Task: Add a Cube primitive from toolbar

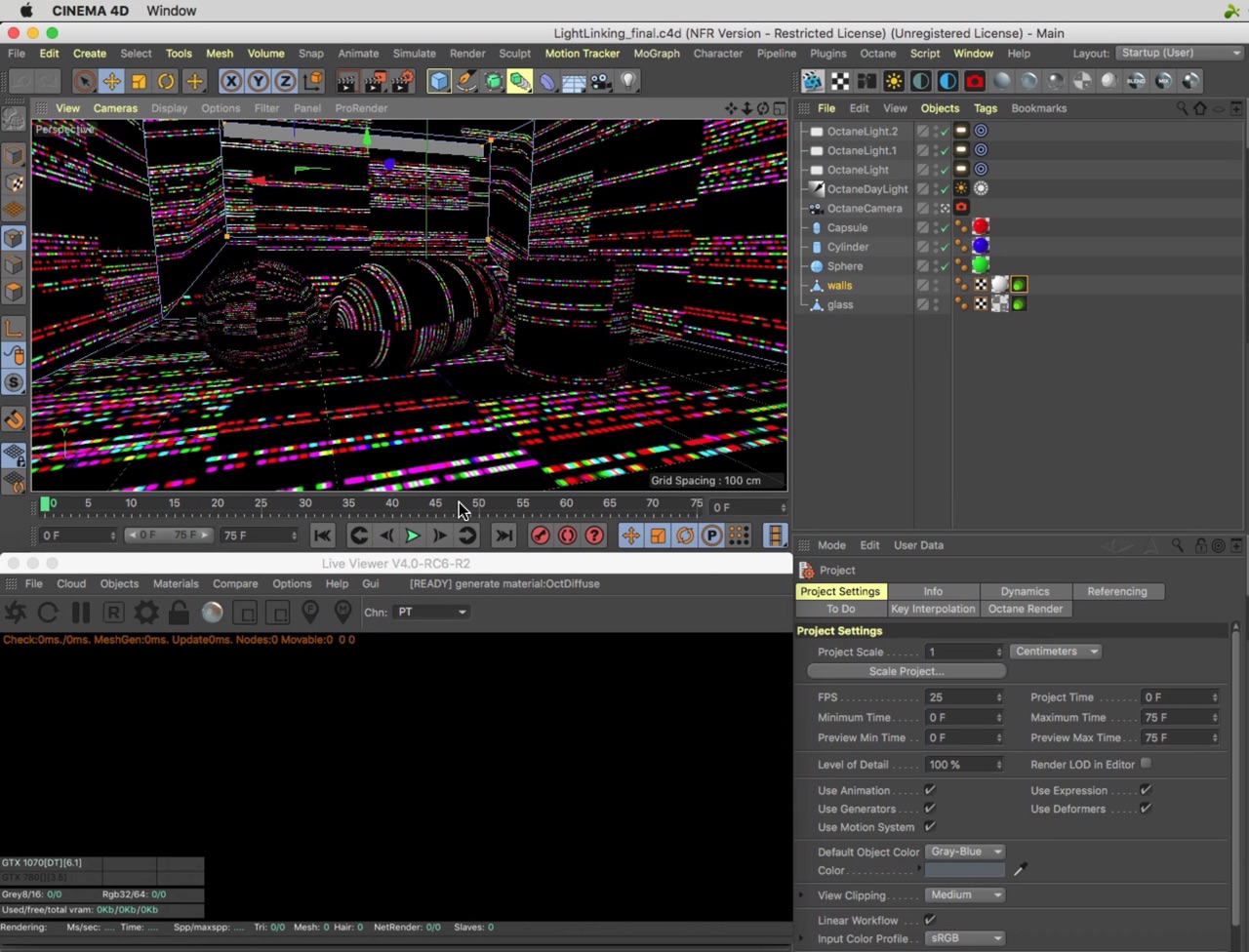Action: pyautogui.click(x=439, y=82)
